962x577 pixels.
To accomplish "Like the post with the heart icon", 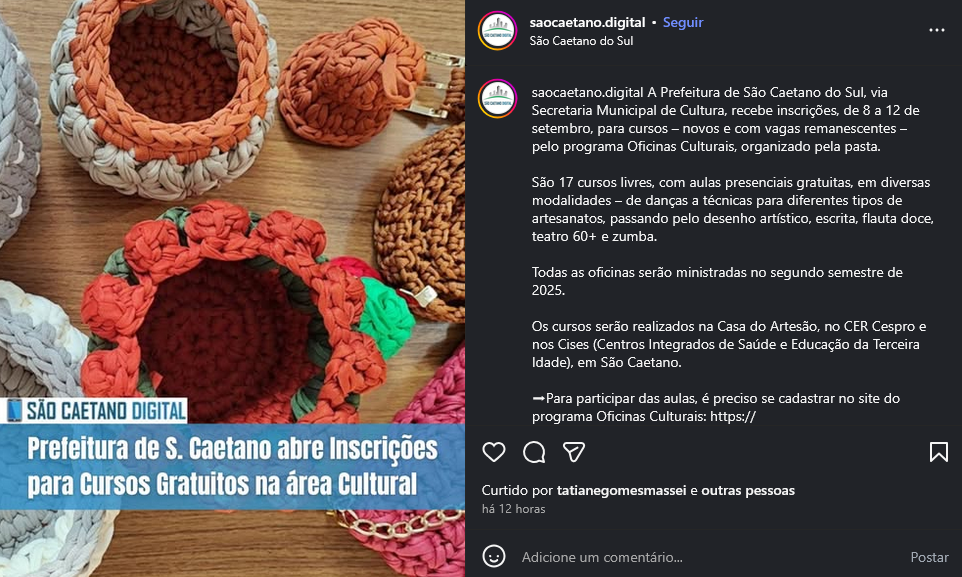I will pyautogui.click(x=493, y=452).
